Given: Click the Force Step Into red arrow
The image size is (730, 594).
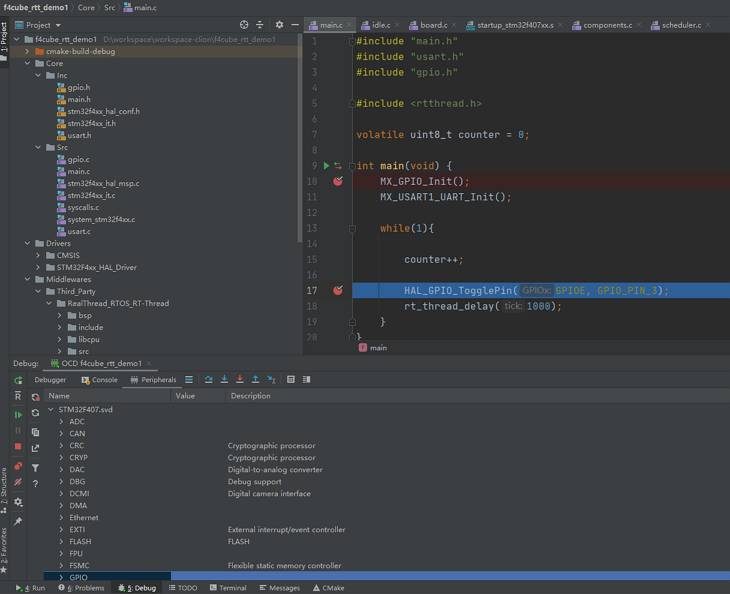Looking at the screenshot, I should [x=240, y=380].
